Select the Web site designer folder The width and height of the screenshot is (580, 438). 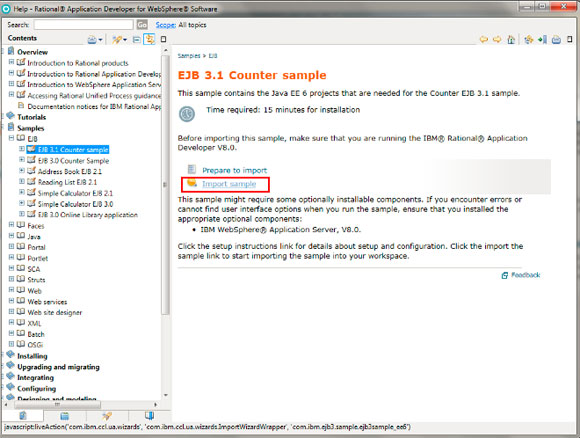[55, 313]
